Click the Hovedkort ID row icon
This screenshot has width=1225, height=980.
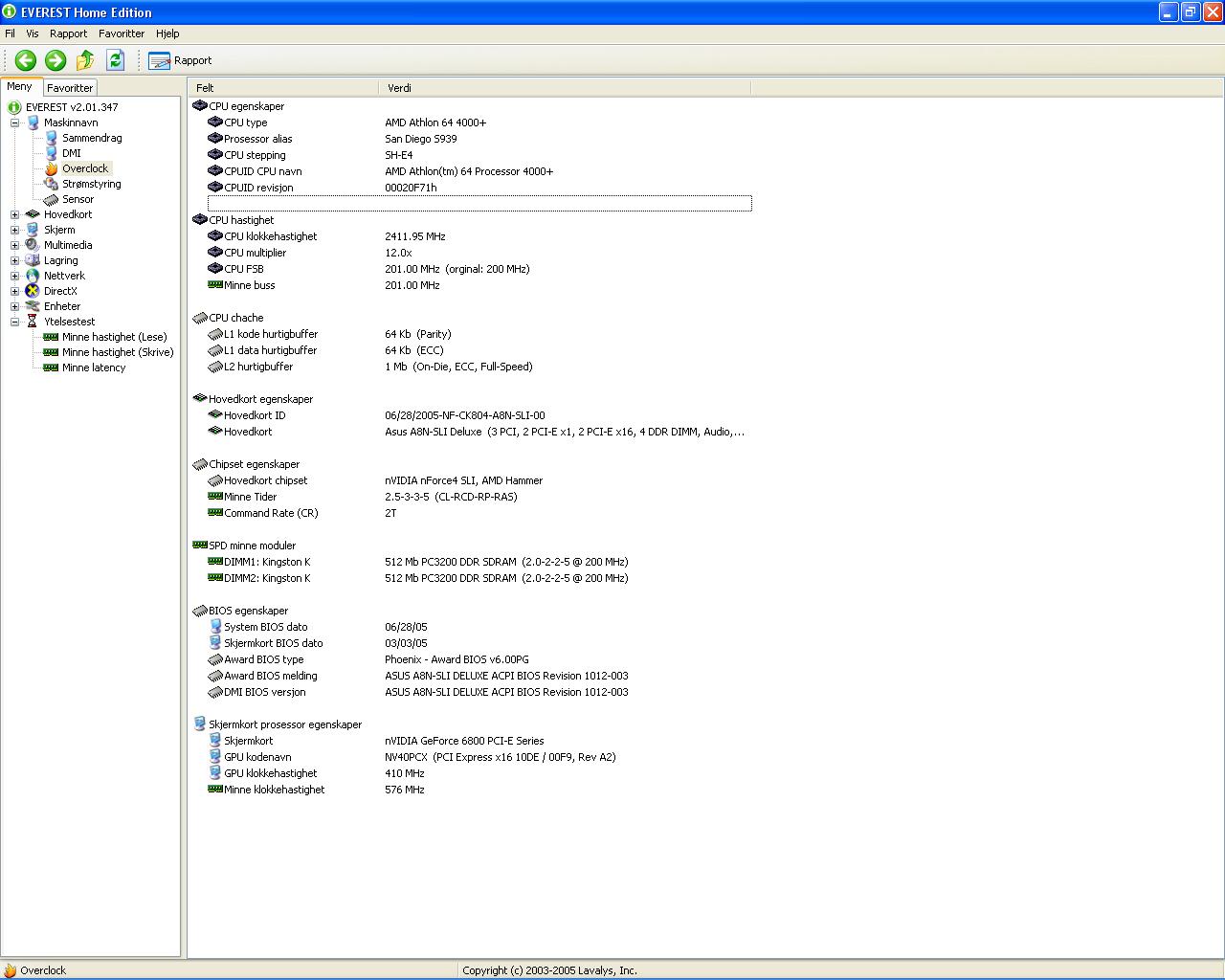(x=215, y=415)
